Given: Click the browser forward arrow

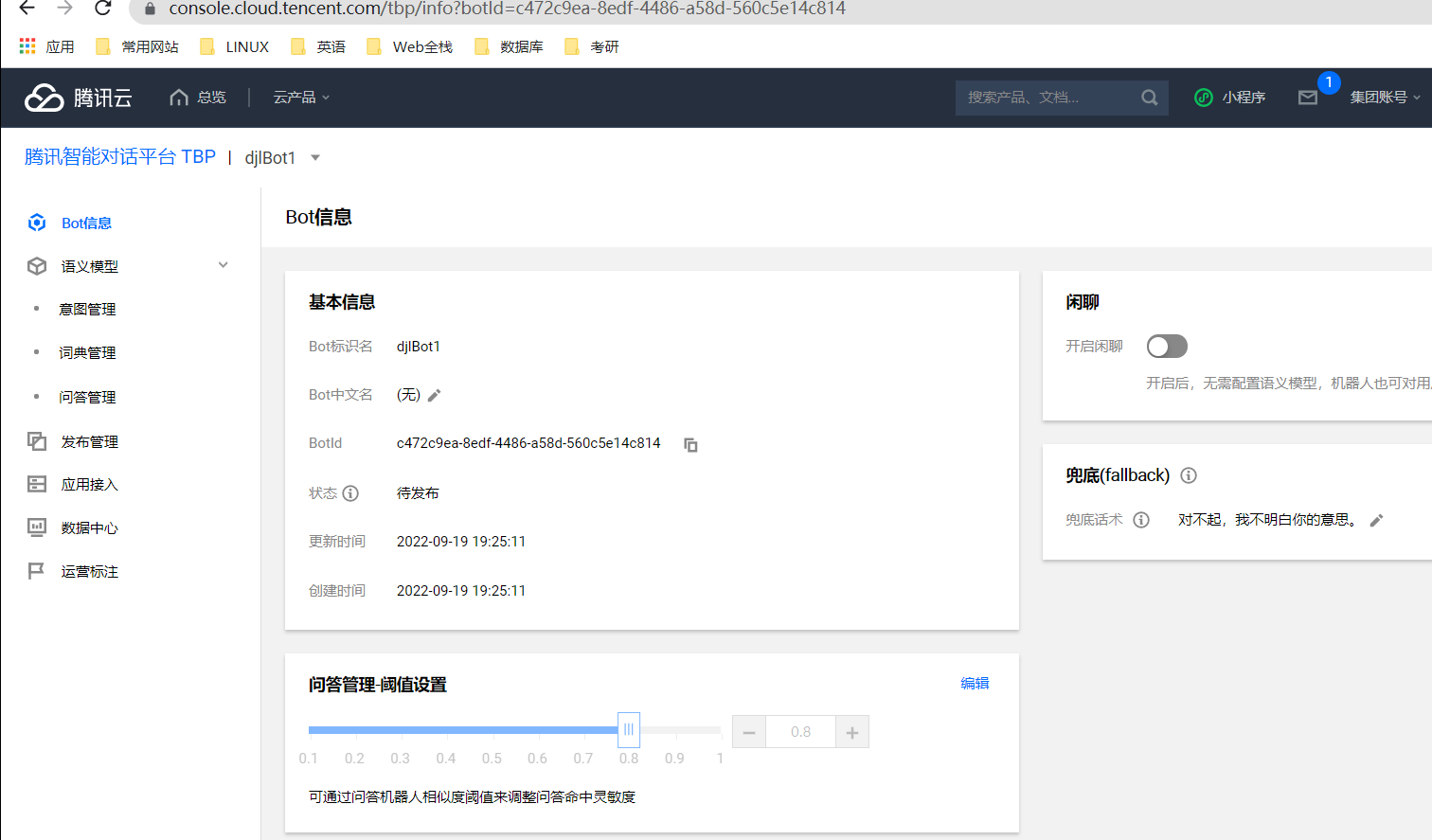Looking at the screenshot, I should point(64,8).
